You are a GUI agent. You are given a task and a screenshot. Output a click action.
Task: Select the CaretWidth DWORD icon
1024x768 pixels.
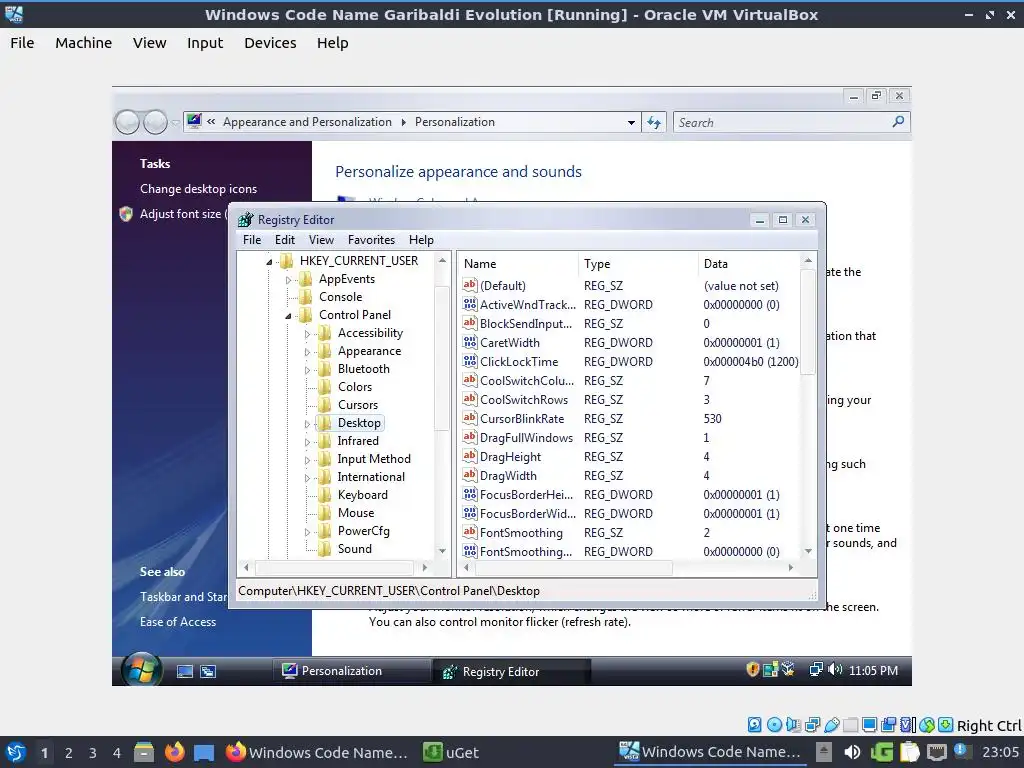click(470, 342)
